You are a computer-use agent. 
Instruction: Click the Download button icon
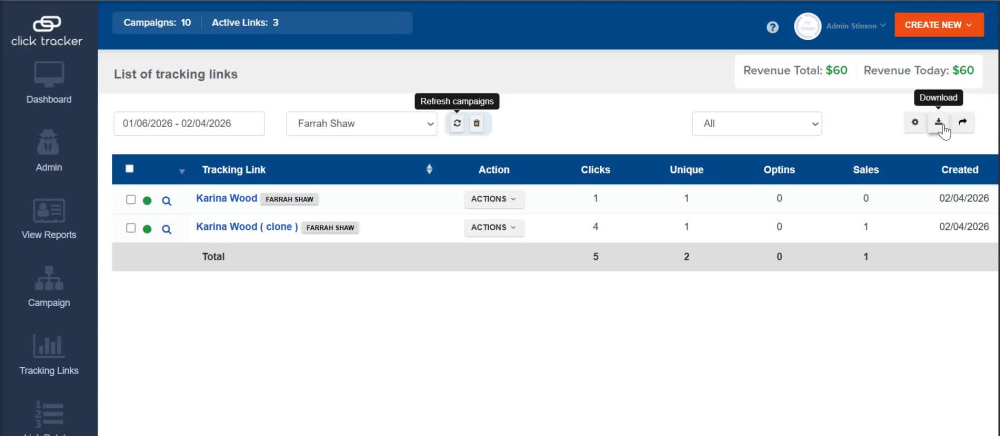pyautogui.click(x=938, y=122)
